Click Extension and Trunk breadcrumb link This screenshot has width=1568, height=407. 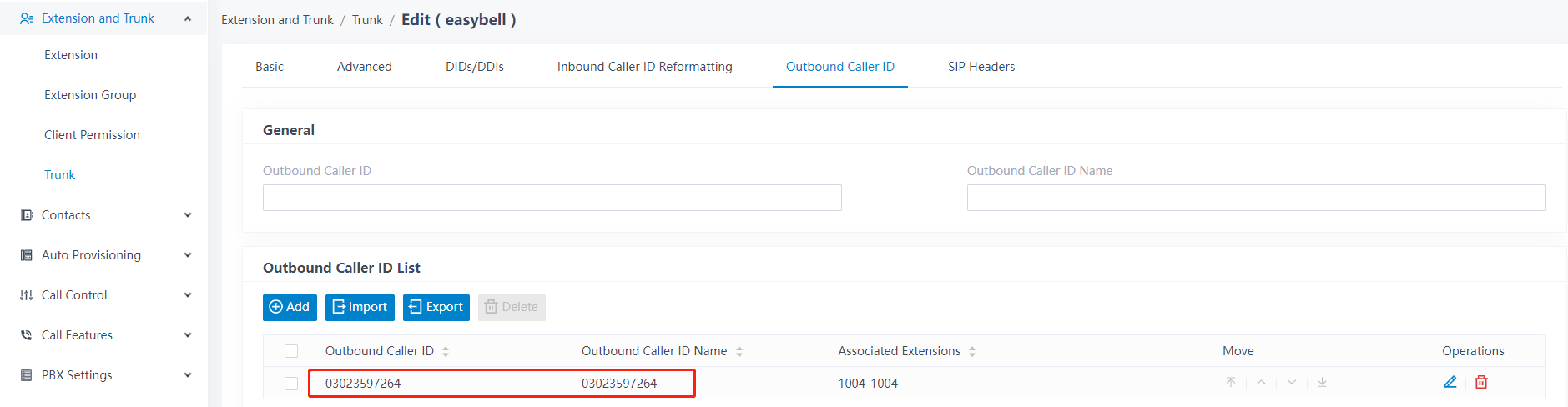(x=277, y=20)
